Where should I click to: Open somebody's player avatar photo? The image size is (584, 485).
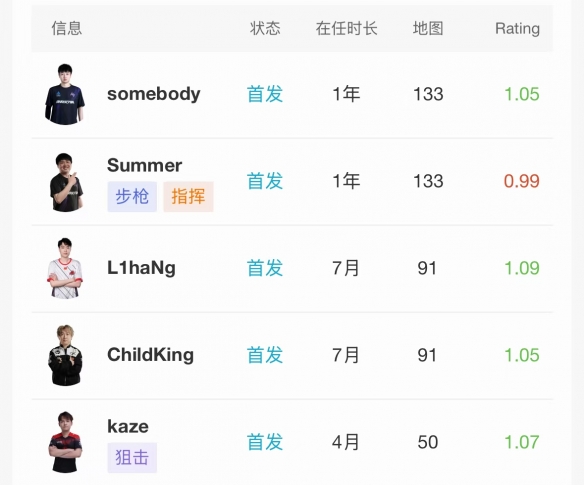tap(65, 94)
